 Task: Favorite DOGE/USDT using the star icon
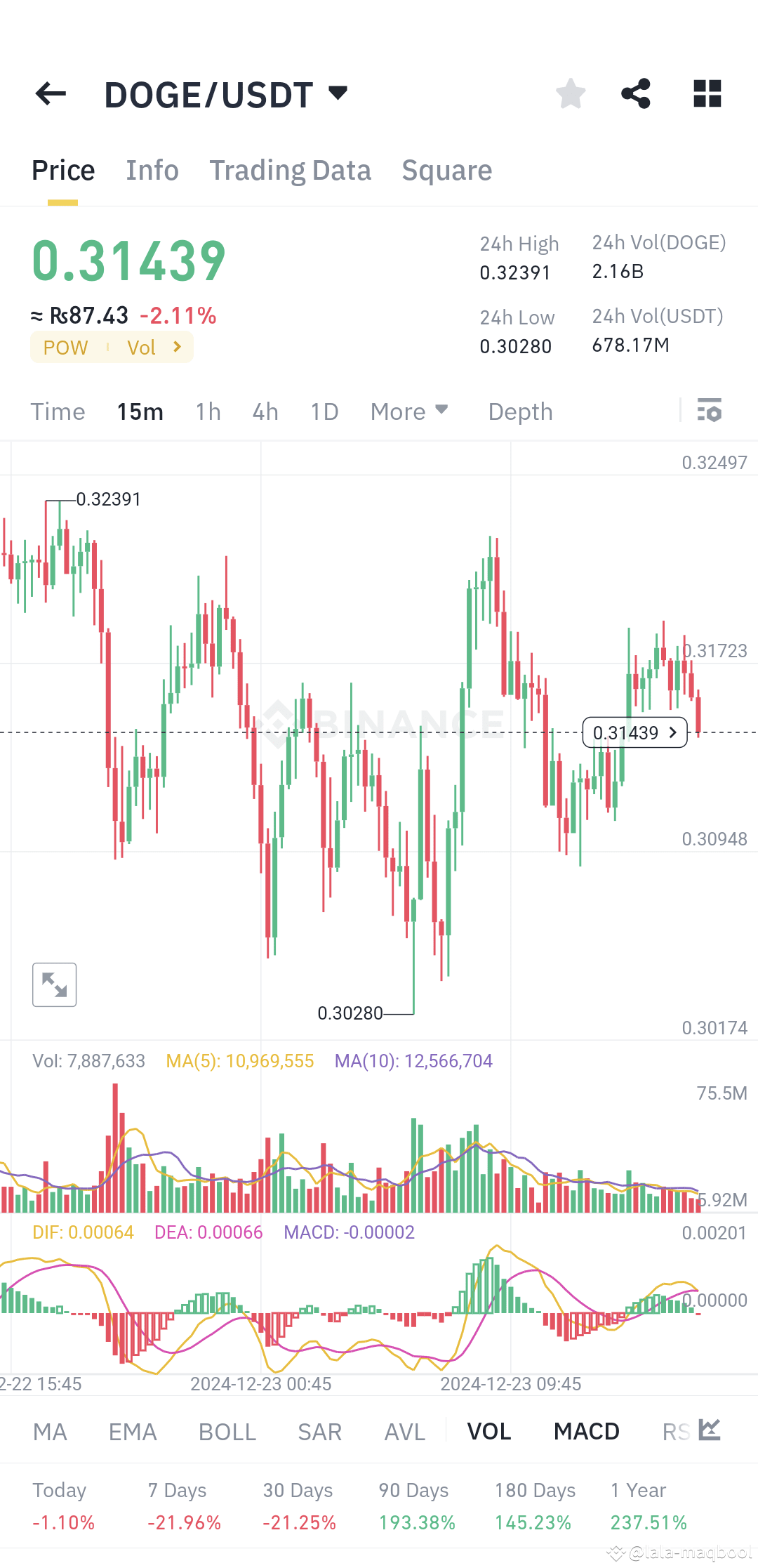click(x=570, y=93)
